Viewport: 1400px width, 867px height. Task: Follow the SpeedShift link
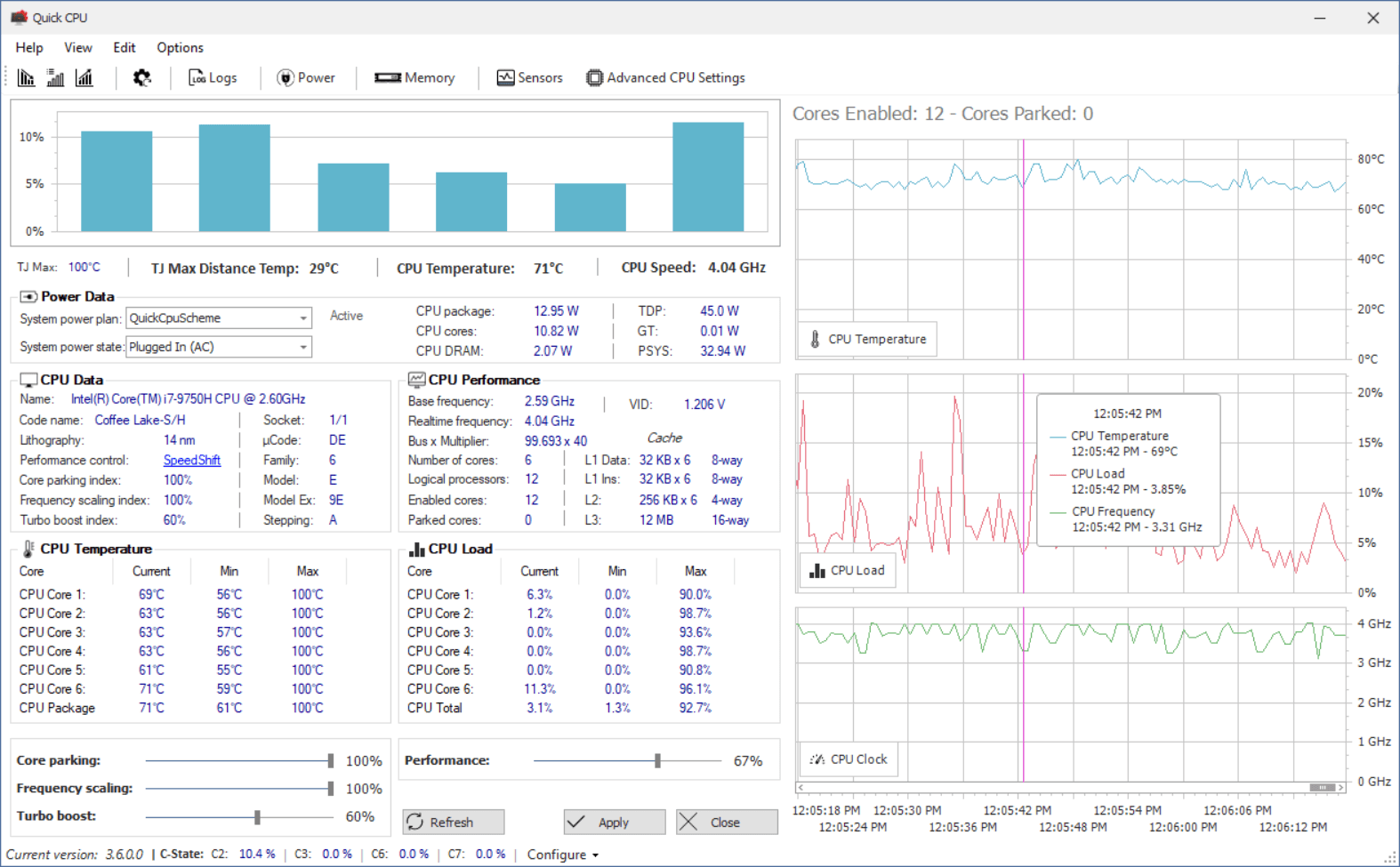[x=191, y=461]
